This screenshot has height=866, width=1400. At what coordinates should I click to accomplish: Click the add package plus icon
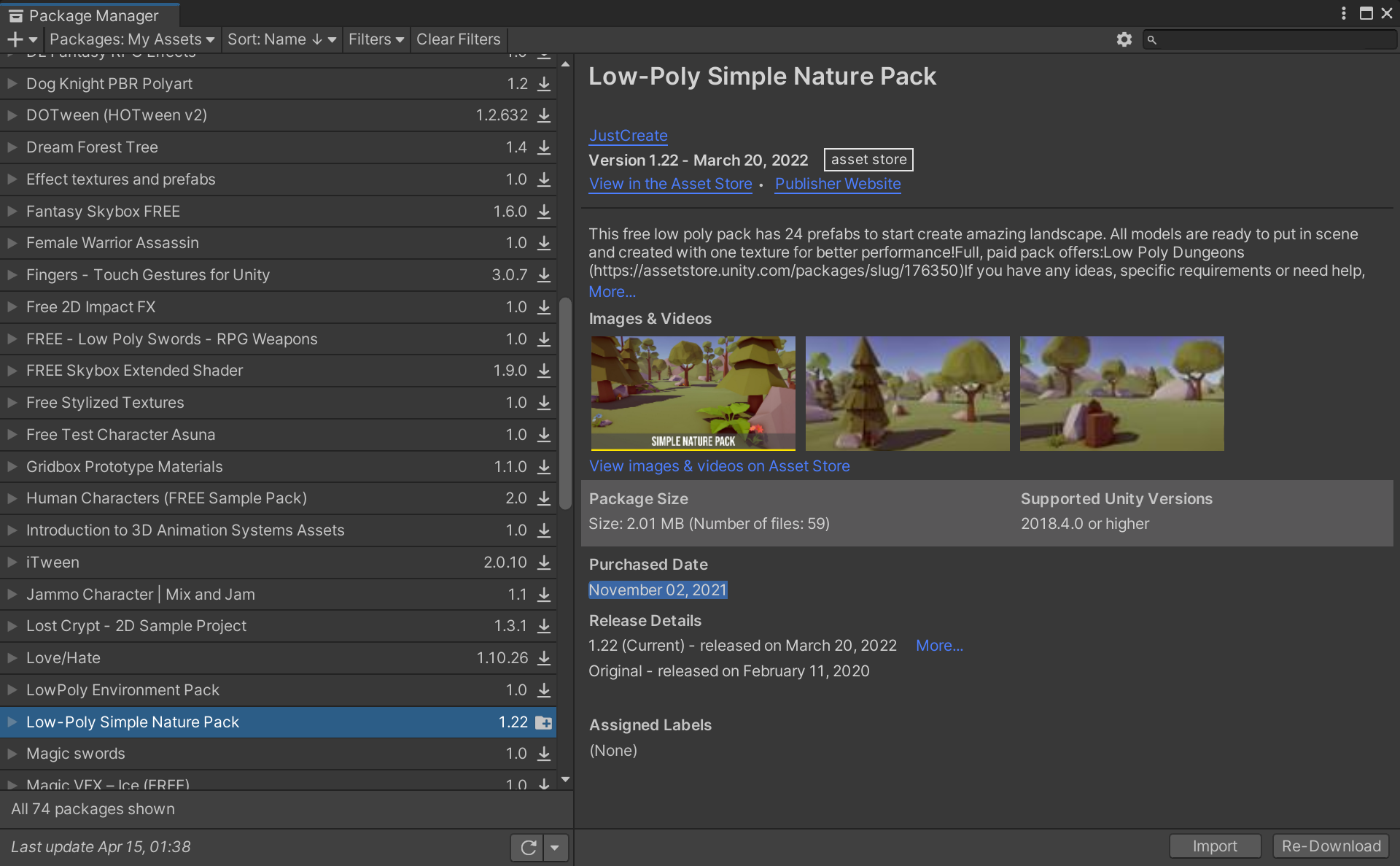pos(15,40)
